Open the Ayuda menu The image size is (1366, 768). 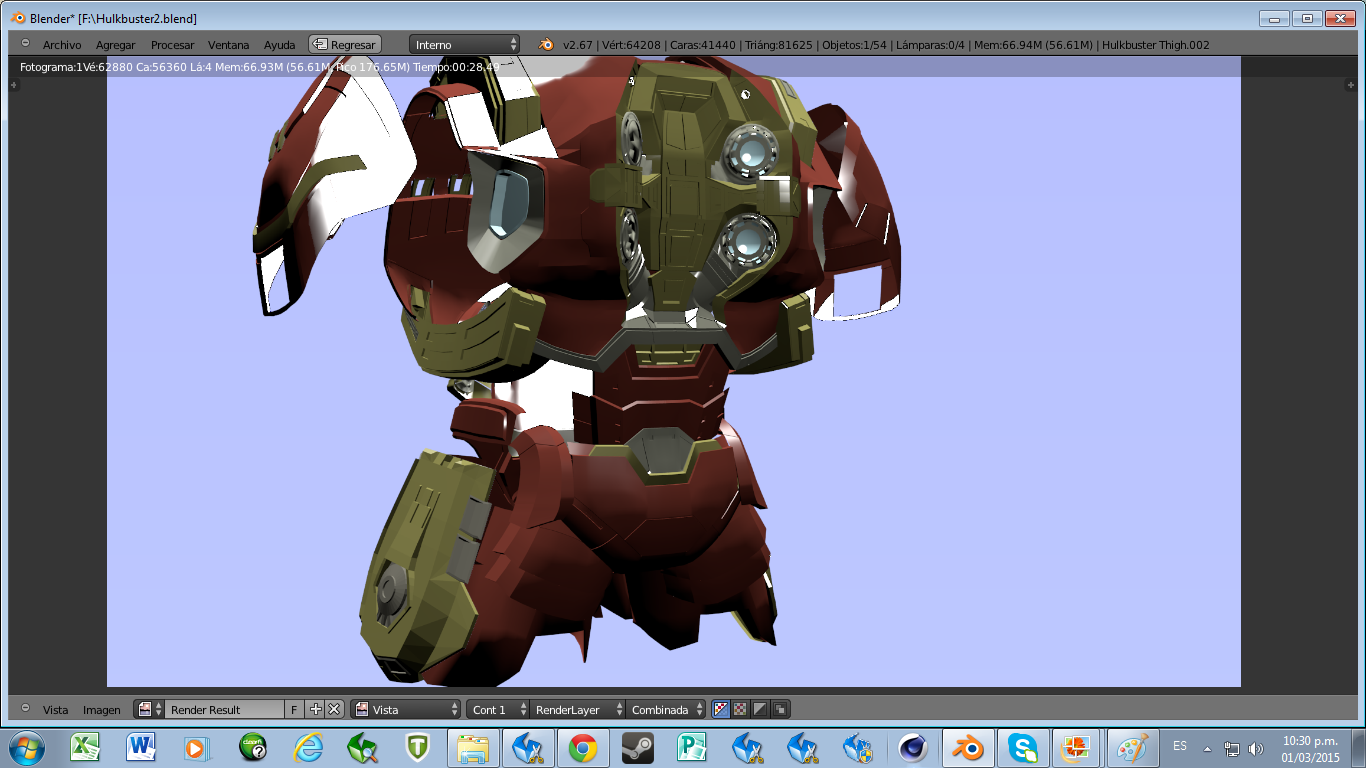(x=279, y=45)
